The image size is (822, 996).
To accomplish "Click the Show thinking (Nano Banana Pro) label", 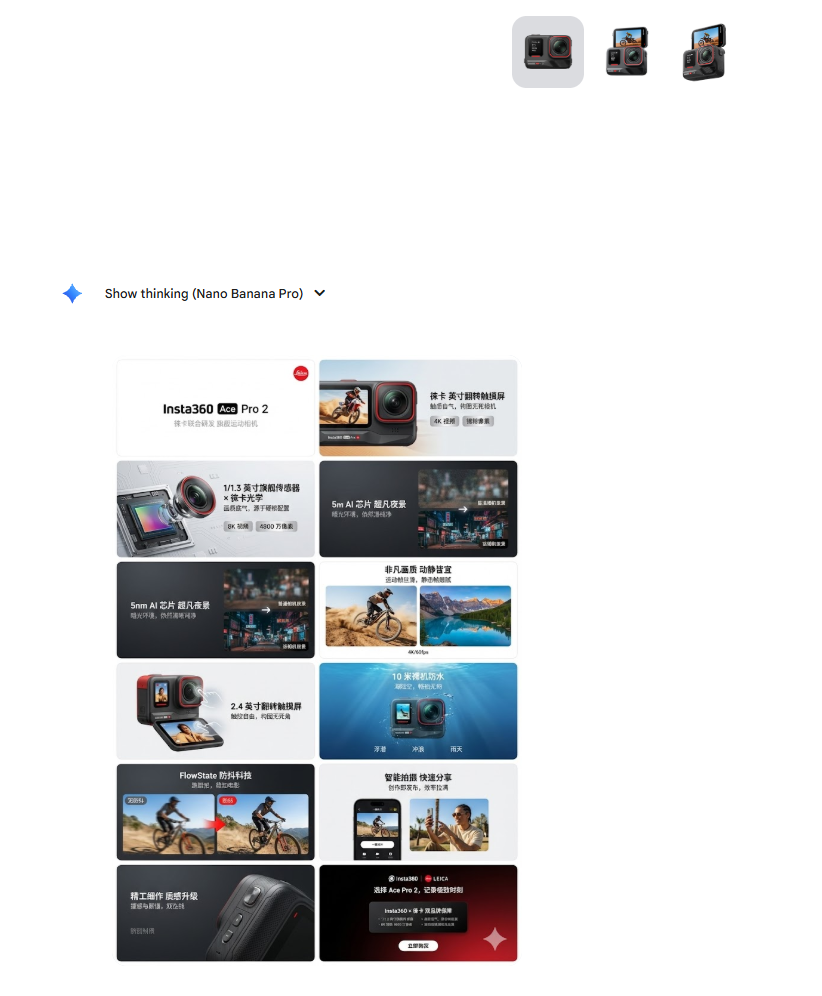I will [x=204, y=293].
